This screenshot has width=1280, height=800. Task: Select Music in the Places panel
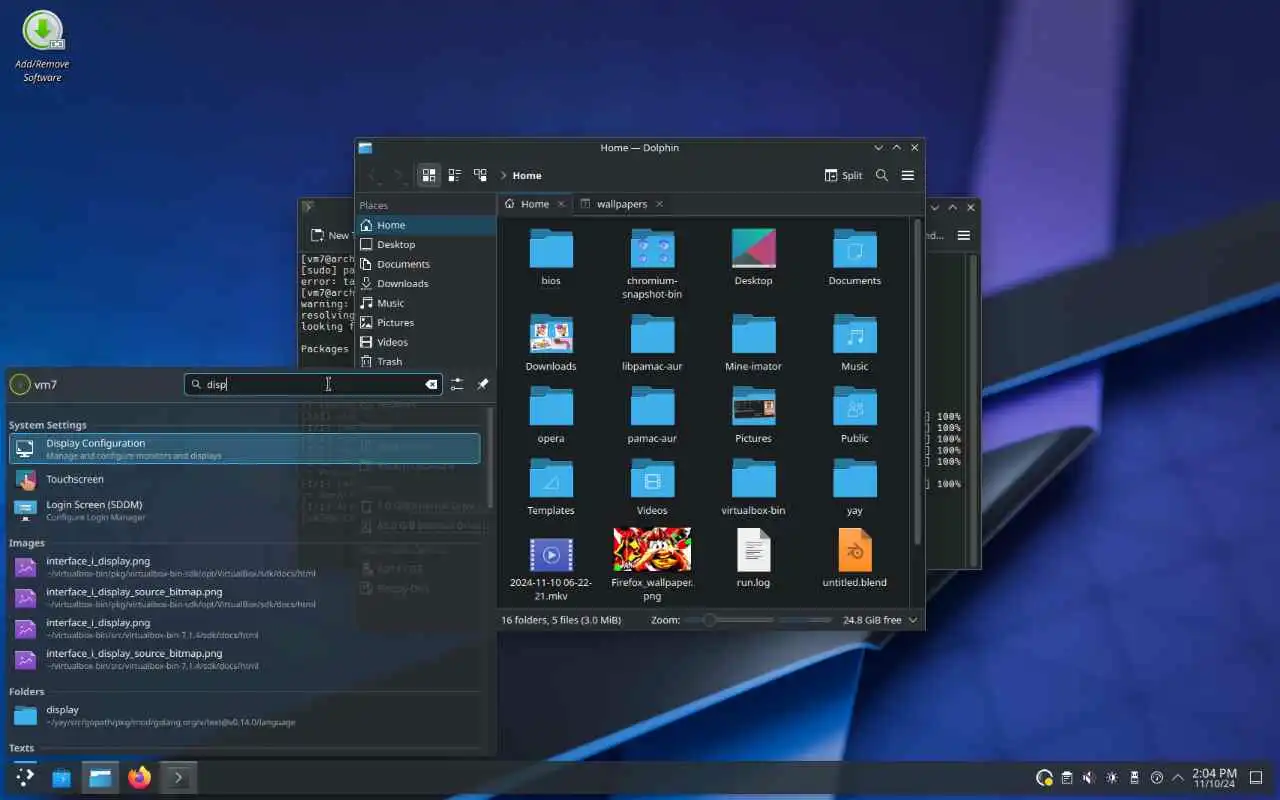pos(426,303)
